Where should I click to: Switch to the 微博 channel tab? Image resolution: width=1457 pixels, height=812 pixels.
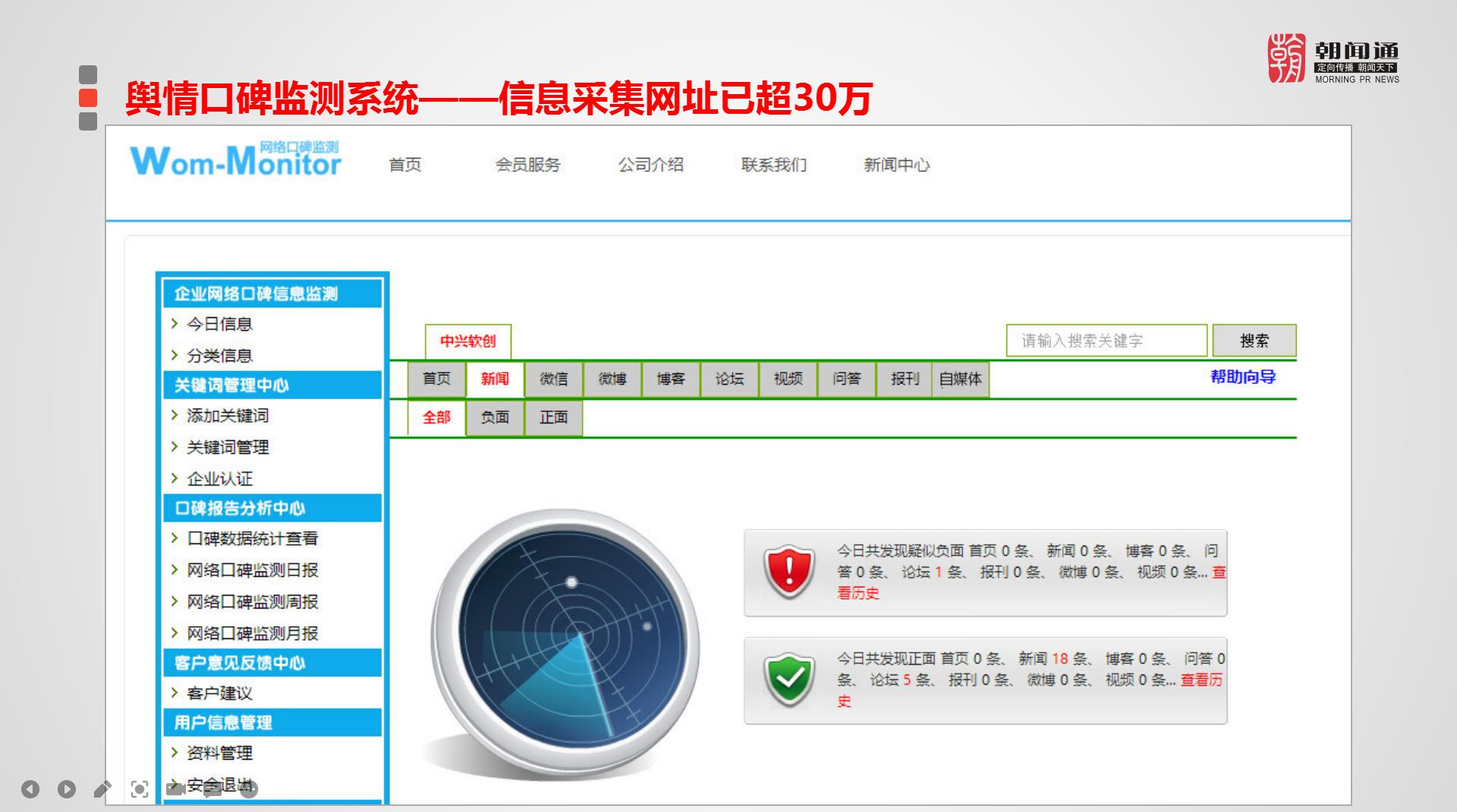click(x=612, y=379)
